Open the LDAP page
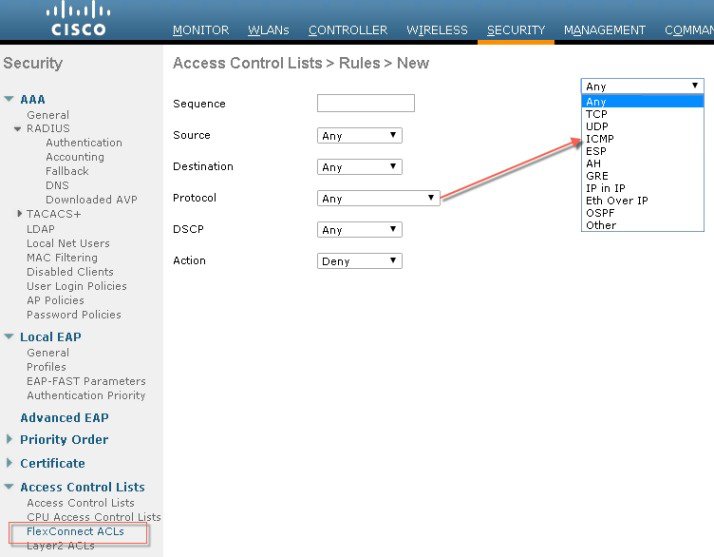 (x=40, y=229)
